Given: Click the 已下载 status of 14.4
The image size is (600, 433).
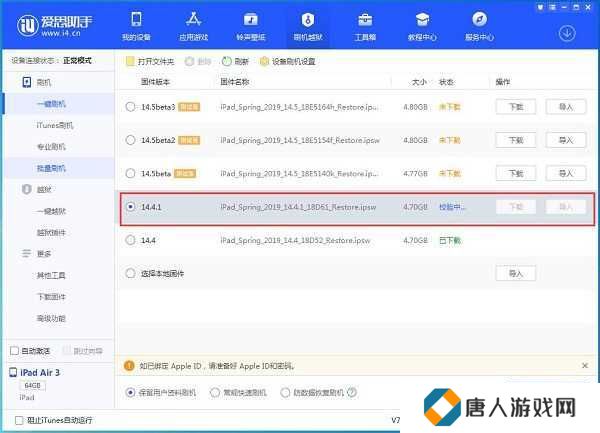Looking at the screenshot, I should [450, 240].
